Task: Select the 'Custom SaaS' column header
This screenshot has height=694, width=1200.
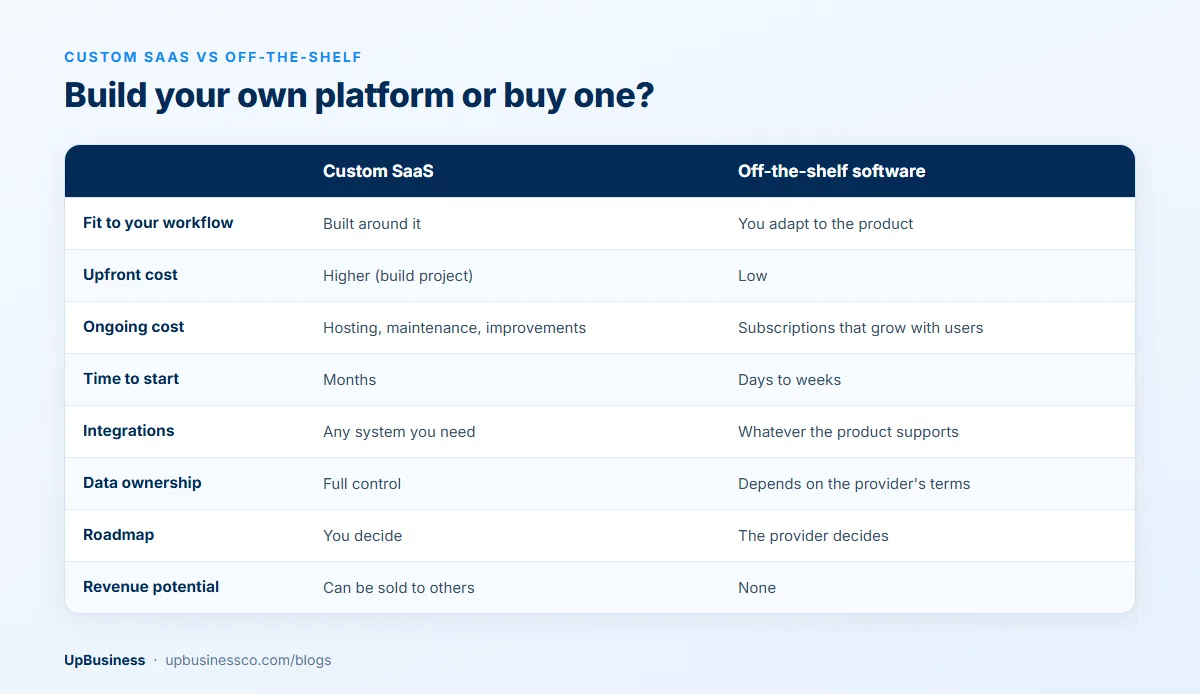Action: [x=378, y=171]
